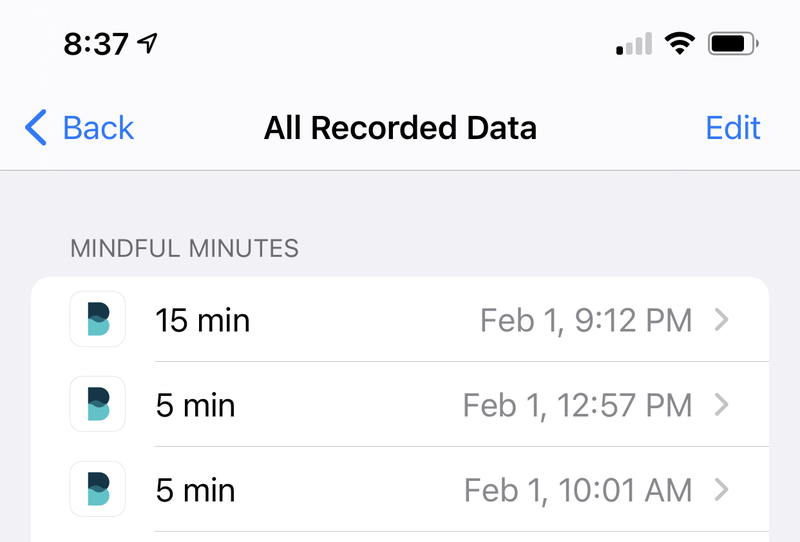800x542 pixels.
Task: Tap the Feb 1, 10:01 AM timestamp
Action: pyautogui.click(x=578, y=490)
